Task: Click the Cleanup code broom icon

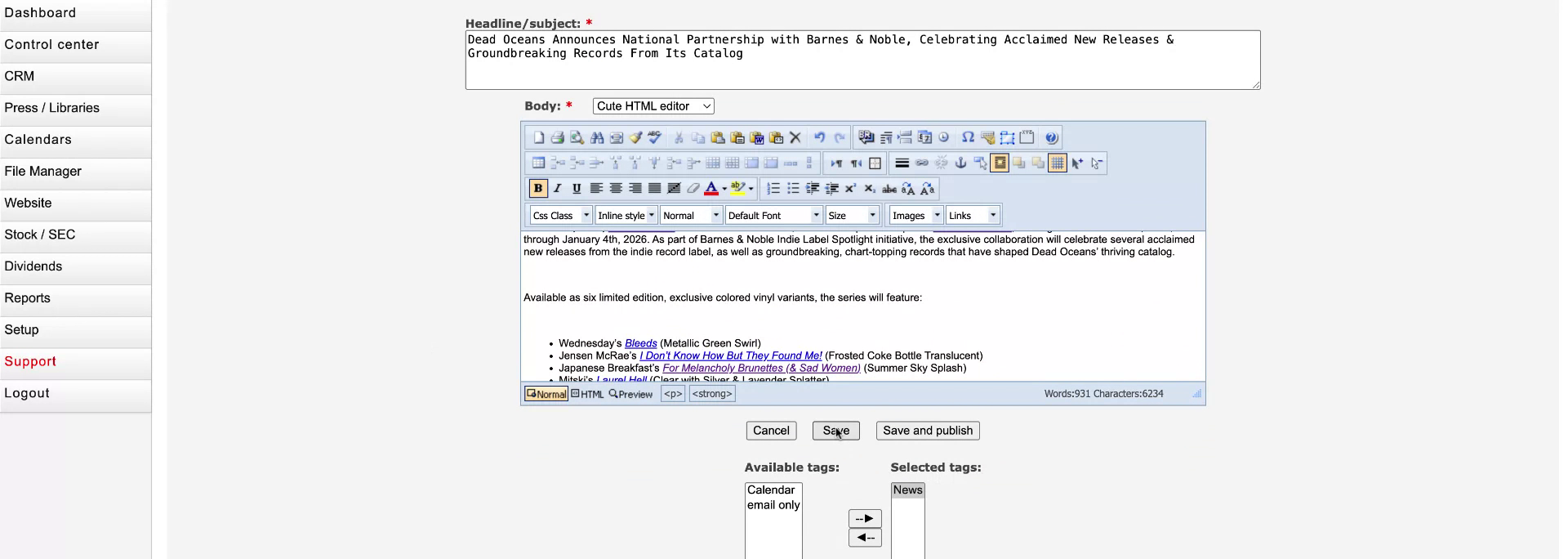Action: click(x=635, y=137)
